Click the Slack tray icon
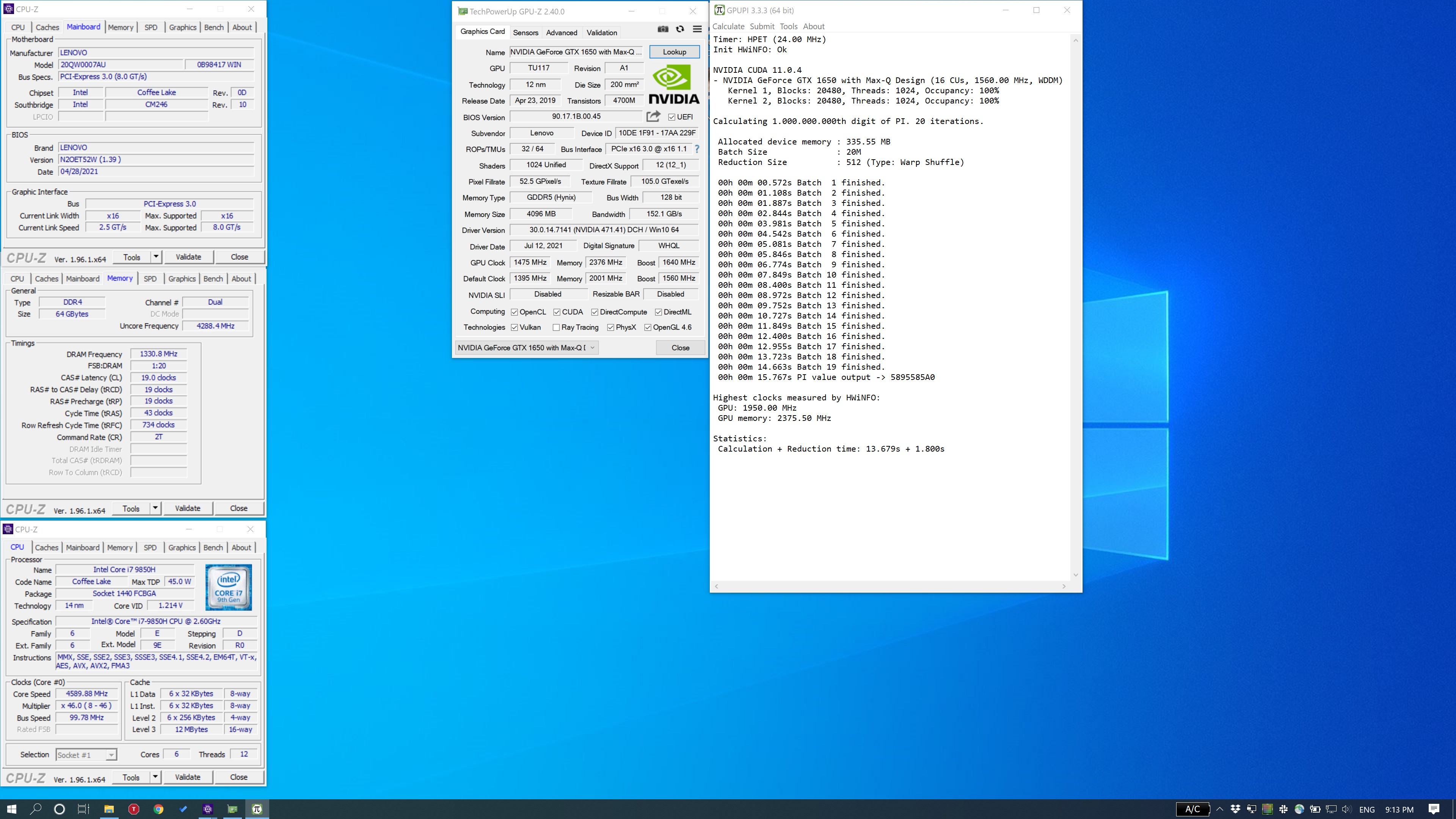Screen dimensions: 1456x819 coord(1283,809)
